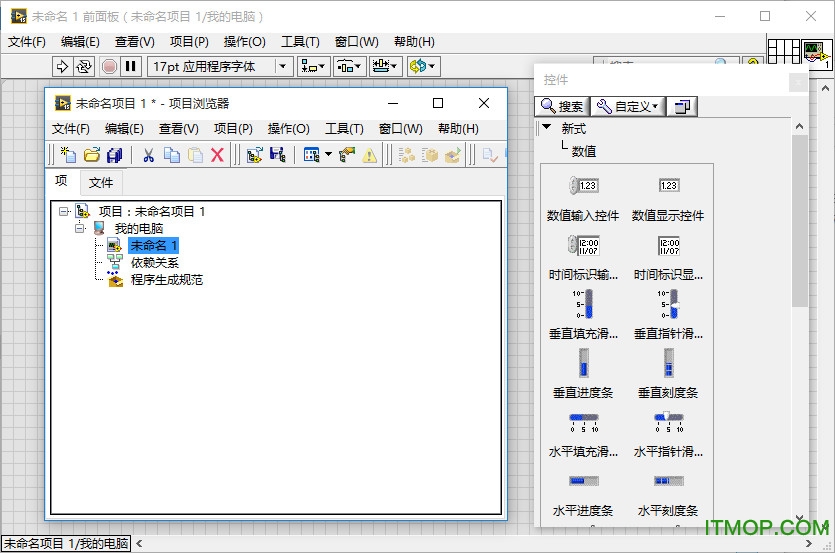Viewport: 835px width, 553px height.
Task: Select horizontal fill slide 水平填充滑...
Action: tap(583, 435)
